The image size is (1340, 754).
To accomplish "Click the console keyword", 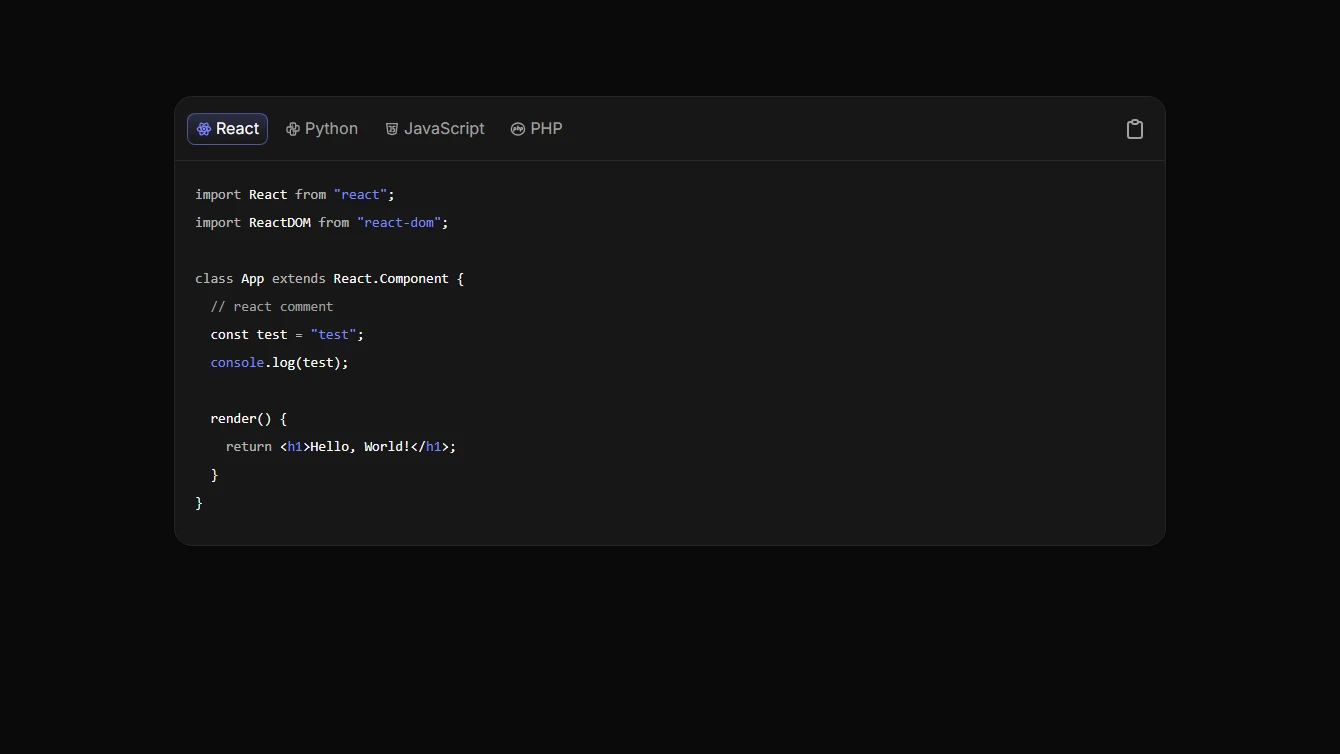I will [x=237, y=363].
